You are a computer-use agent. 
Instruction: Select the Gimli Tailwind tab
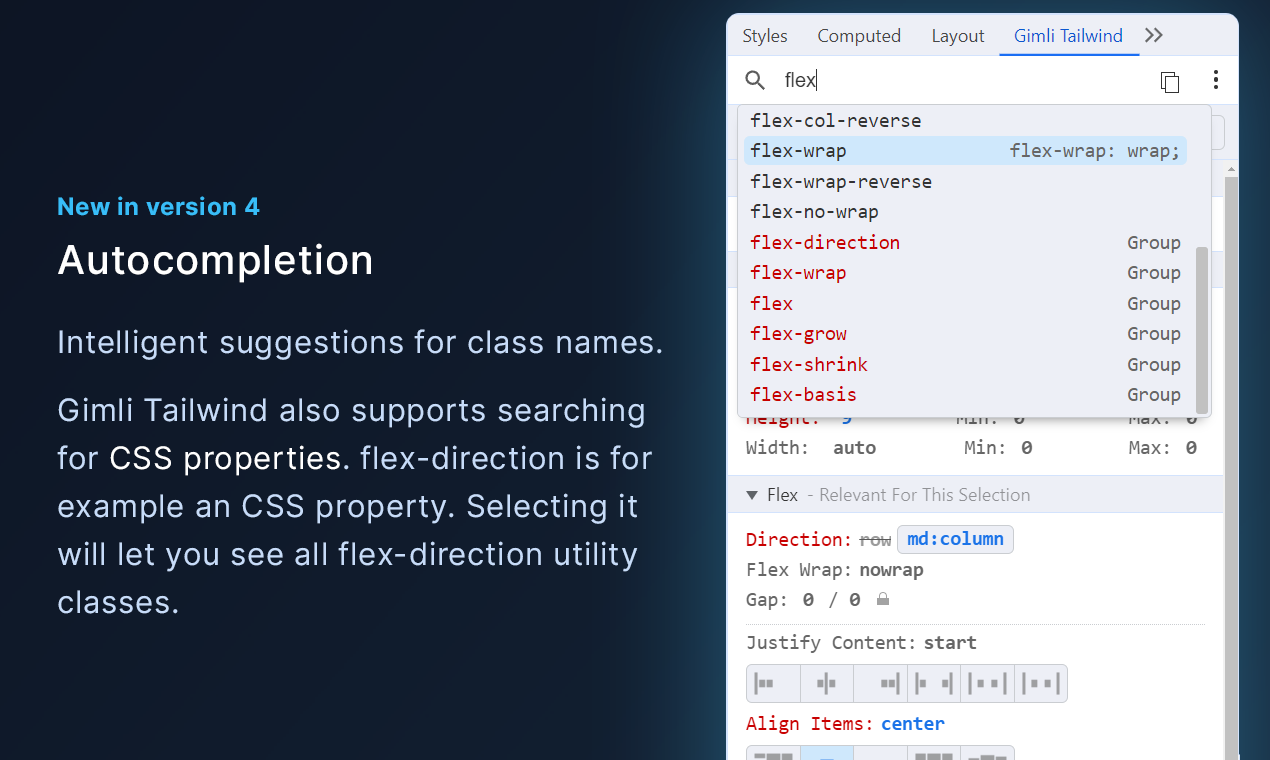pos(1069,36)
